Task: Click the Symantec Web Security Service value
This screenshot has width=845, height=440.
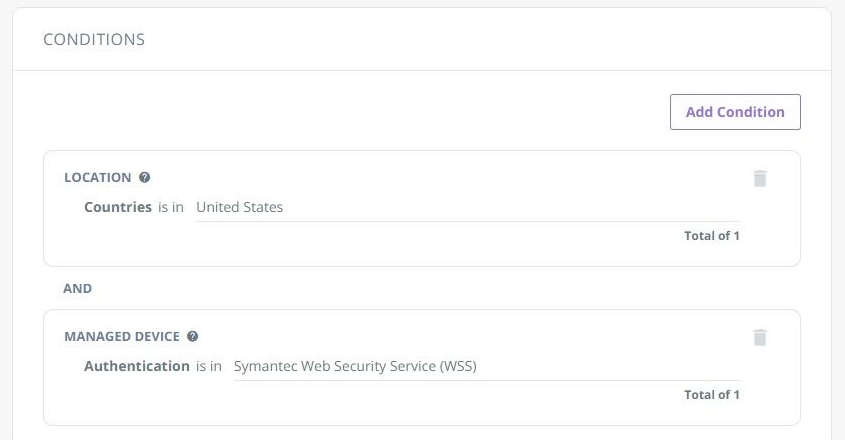Action: [355, 366]
